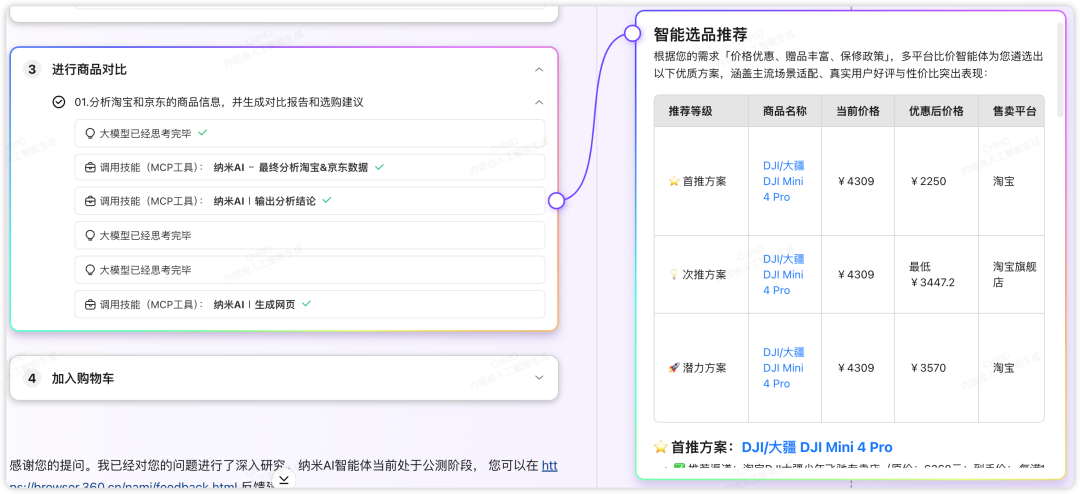
Task: Expand step 4 加入购物车 section
Action: click(539, 378)
